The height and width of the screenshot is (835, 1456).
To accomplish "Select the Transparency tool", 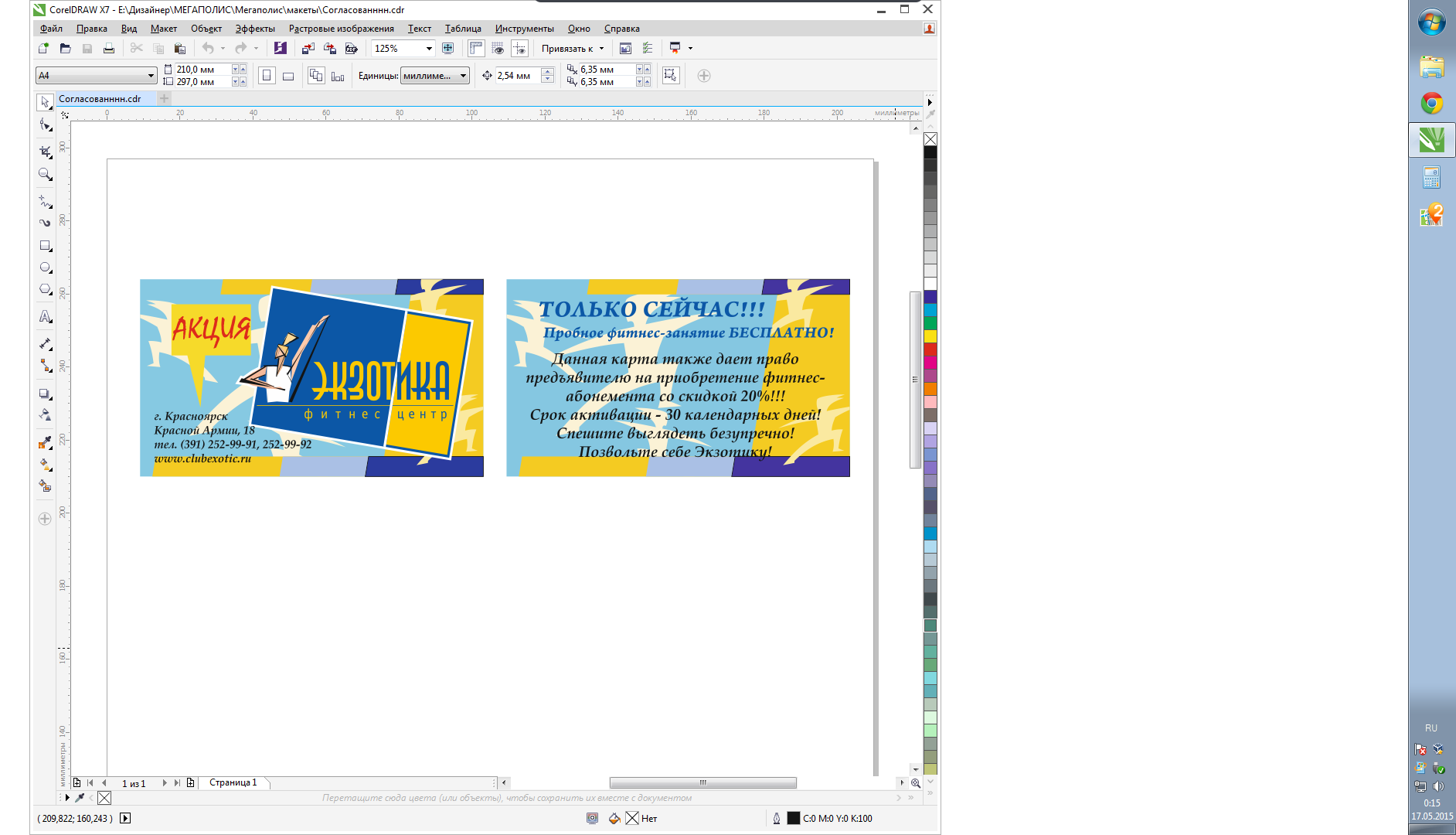I will tap(45, 415).
